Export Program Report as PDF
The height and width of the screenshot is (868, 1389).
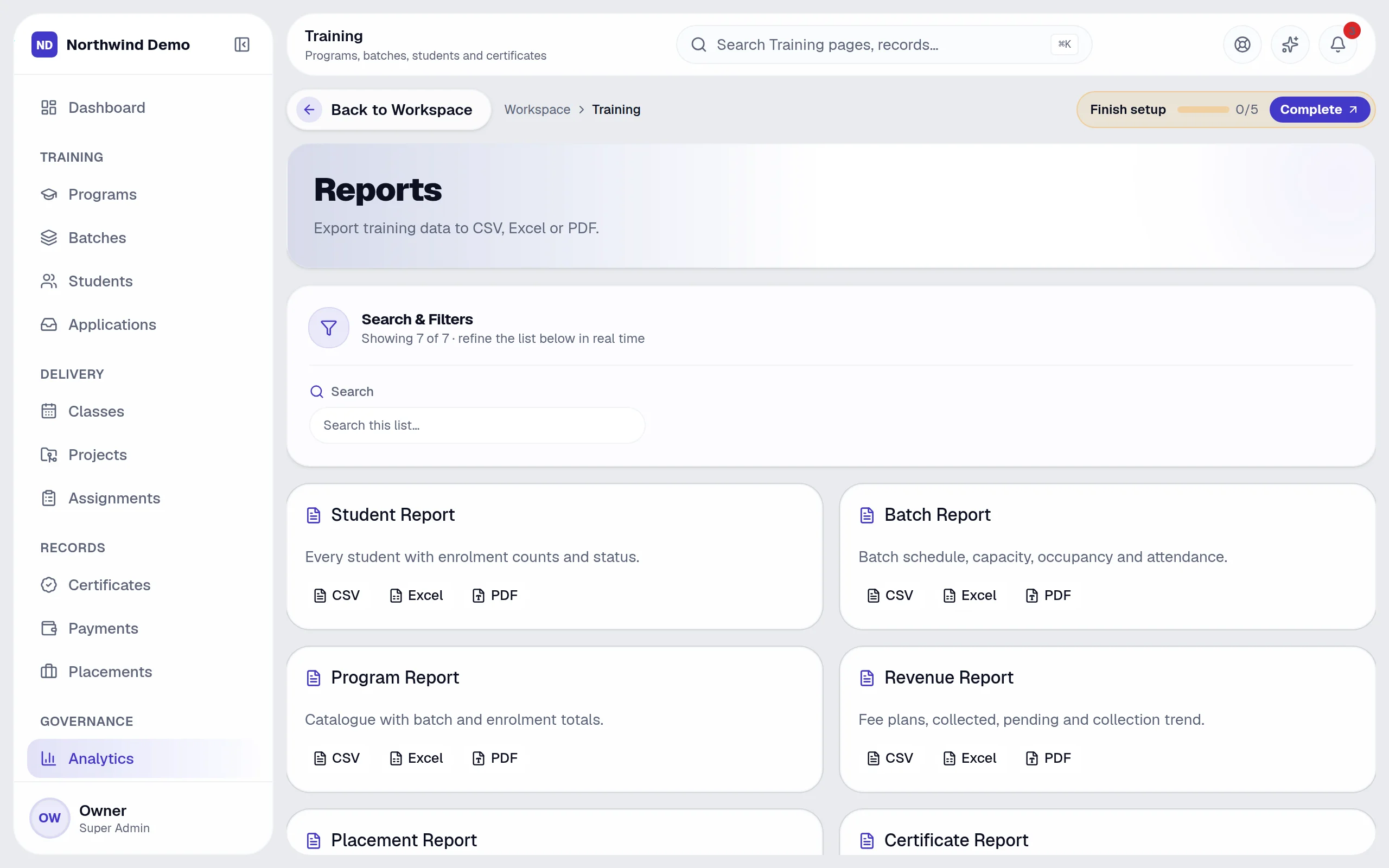(x=494, y=758)
